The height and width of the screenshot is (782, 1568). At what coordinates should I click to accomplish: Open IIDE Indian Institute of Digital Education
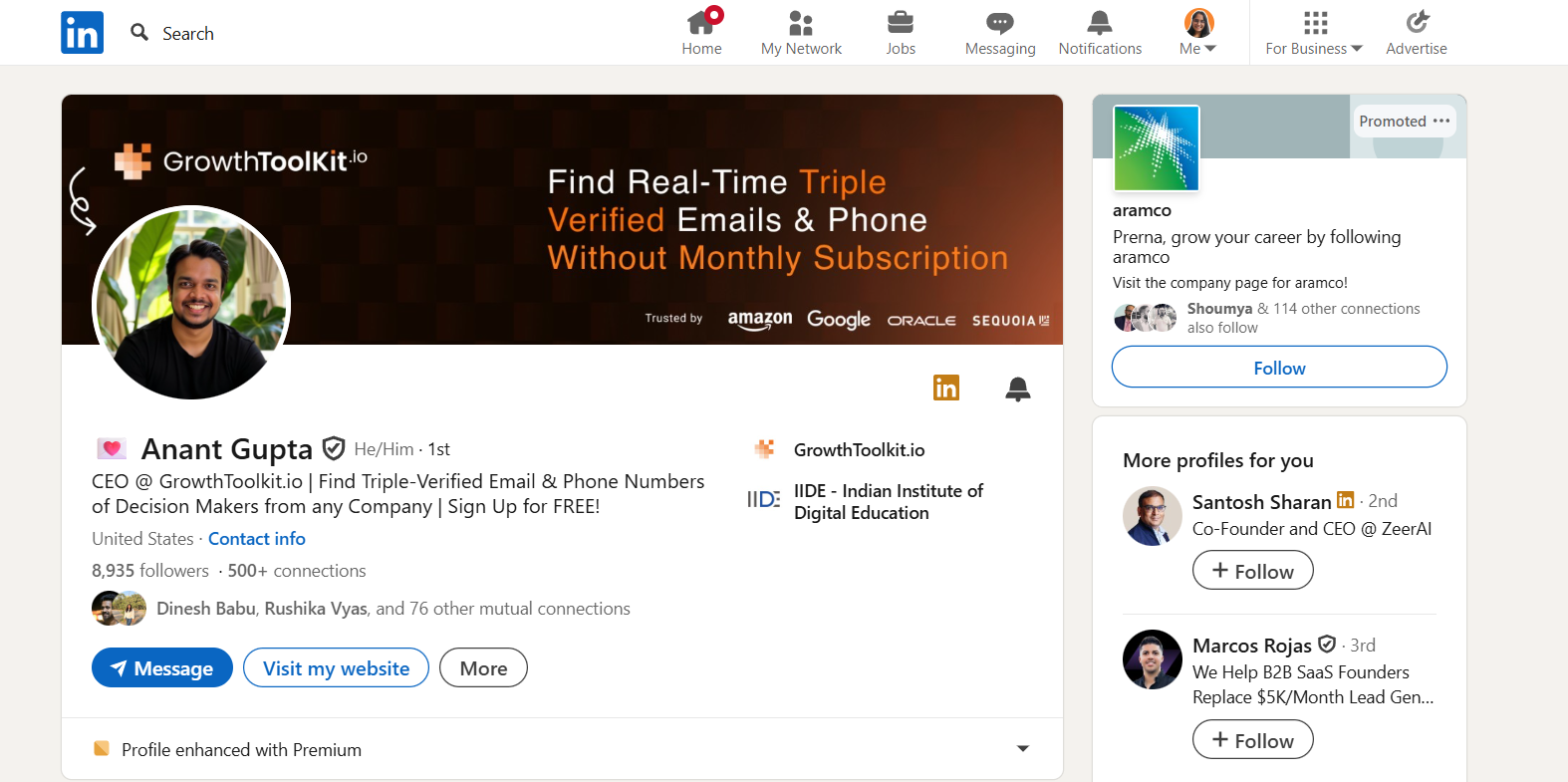888,502
